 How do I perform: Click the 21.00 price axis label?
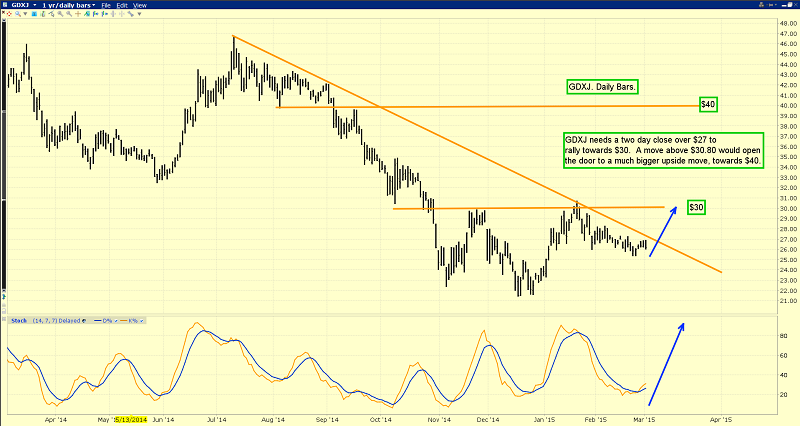coord(789,301)
